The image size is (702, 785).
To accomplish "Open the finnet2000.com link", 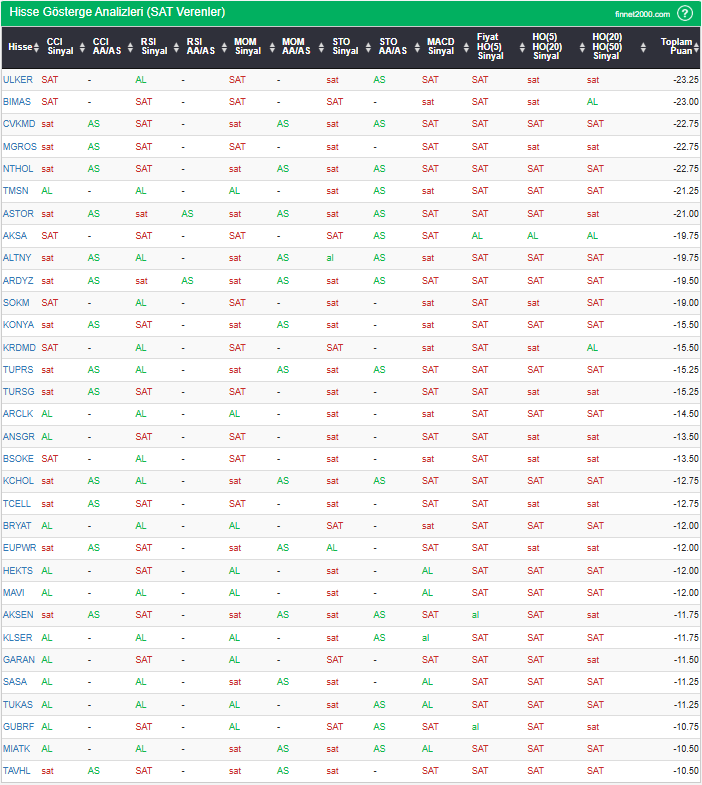I will (x=642, y=14).
